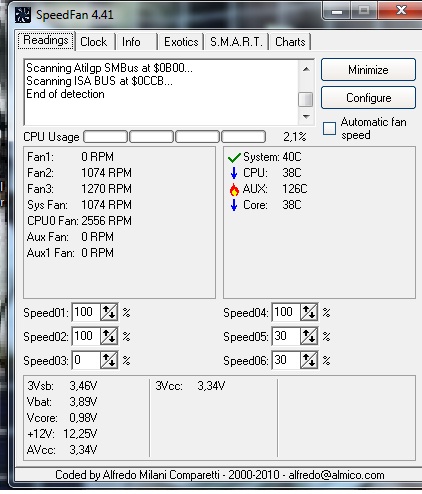Image resolution: width=422 pixels, height=494 pixels.
Task: Click the Minimize button in SpeedFan panel
Action: (368, 70)
